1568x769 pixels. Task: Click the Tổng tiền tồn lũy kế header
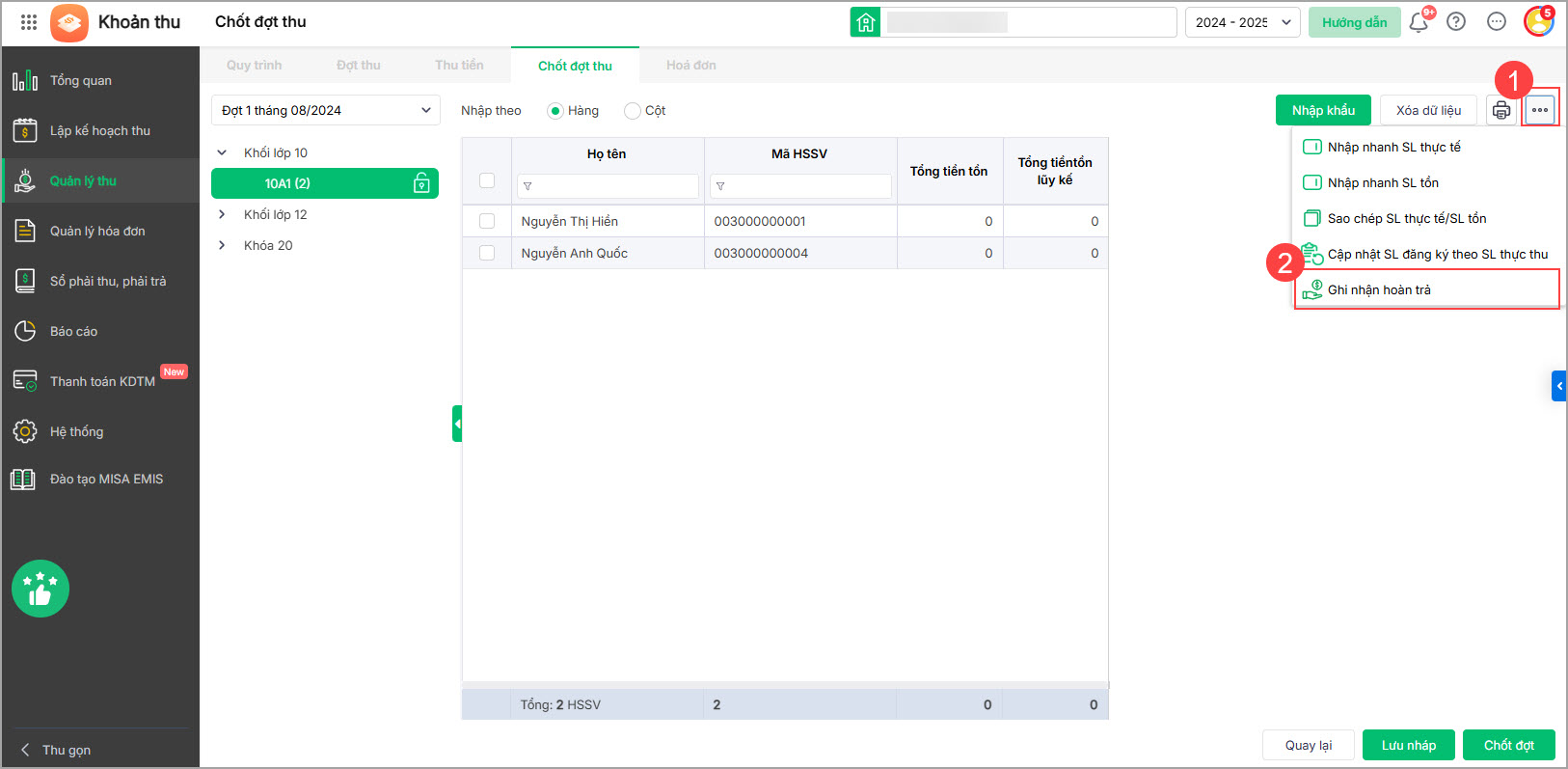[1055, 171]
